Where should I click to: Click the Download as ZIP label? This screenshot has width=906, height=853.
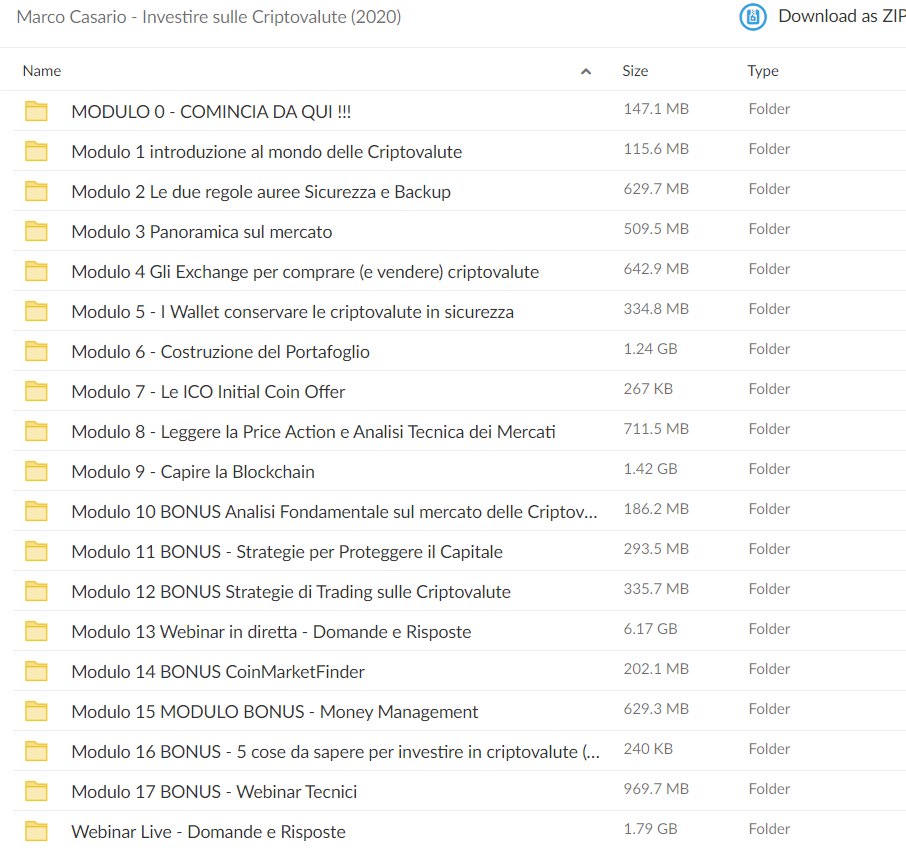842,16
